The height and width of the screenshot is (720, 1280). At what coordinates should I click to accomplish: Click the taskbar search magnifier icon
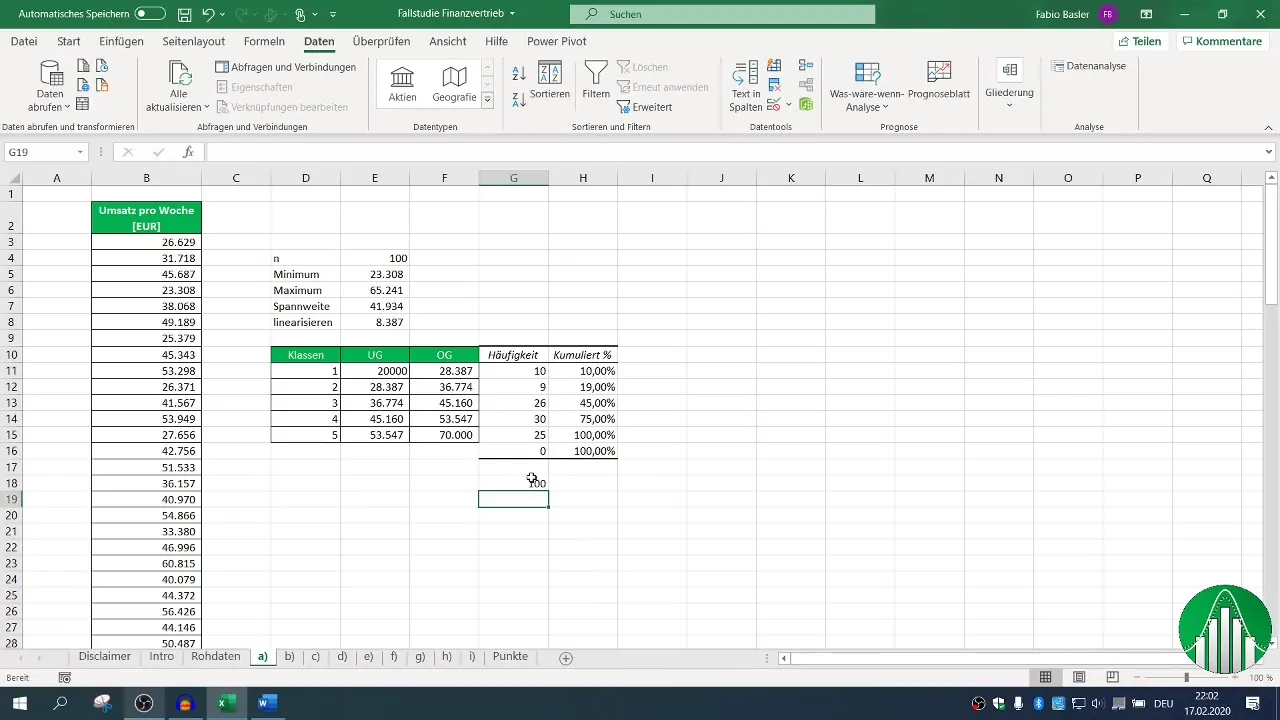pyautogui.click(x=60, y=703)
